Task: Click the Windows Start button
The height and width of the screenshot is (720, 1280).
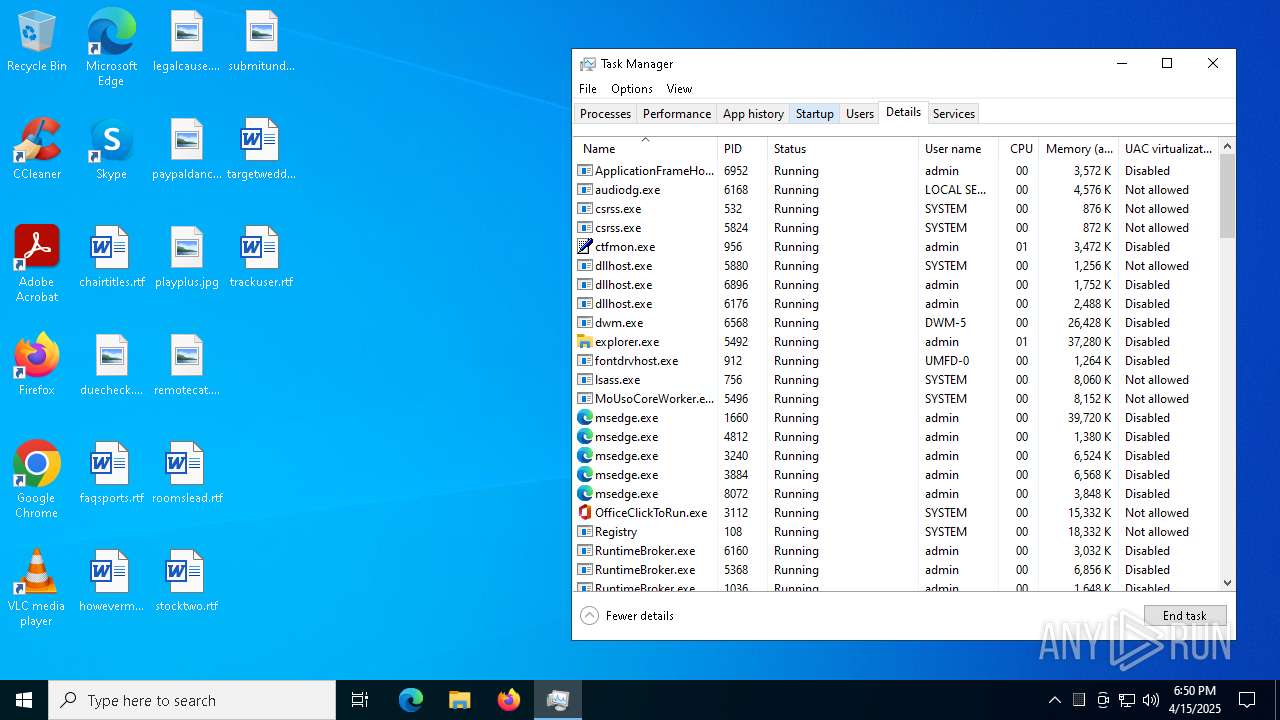Action: [24, 700]
